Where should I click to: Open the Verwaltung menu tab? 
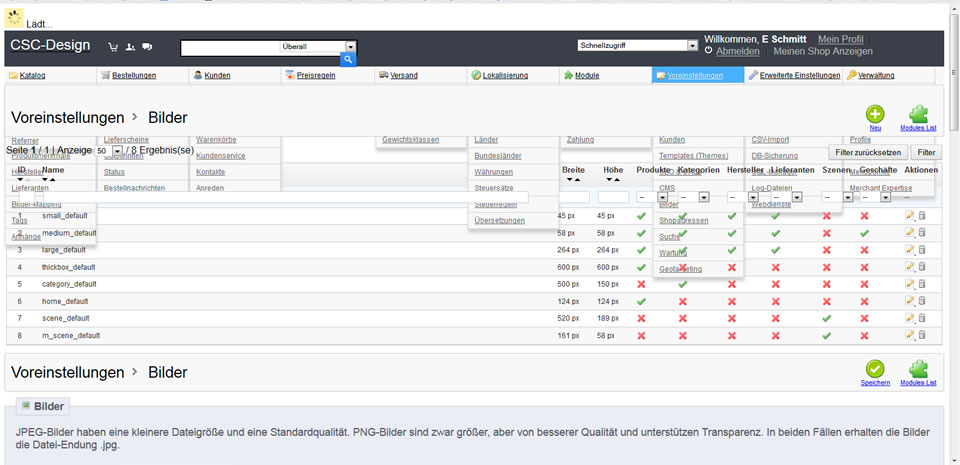tap(876, 76)
